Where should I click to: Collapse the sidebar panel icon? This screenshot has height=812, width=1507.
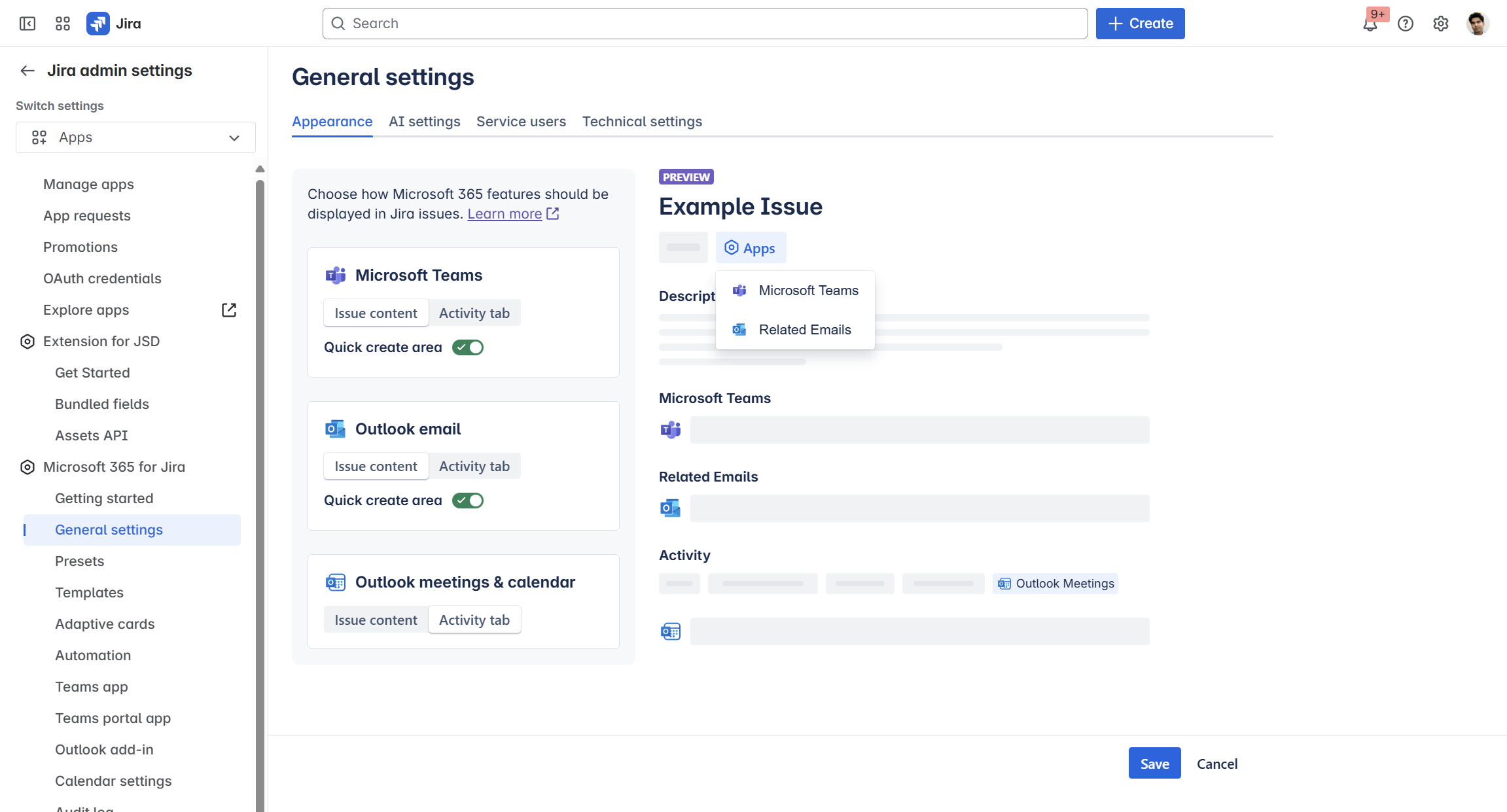point(27,24)
